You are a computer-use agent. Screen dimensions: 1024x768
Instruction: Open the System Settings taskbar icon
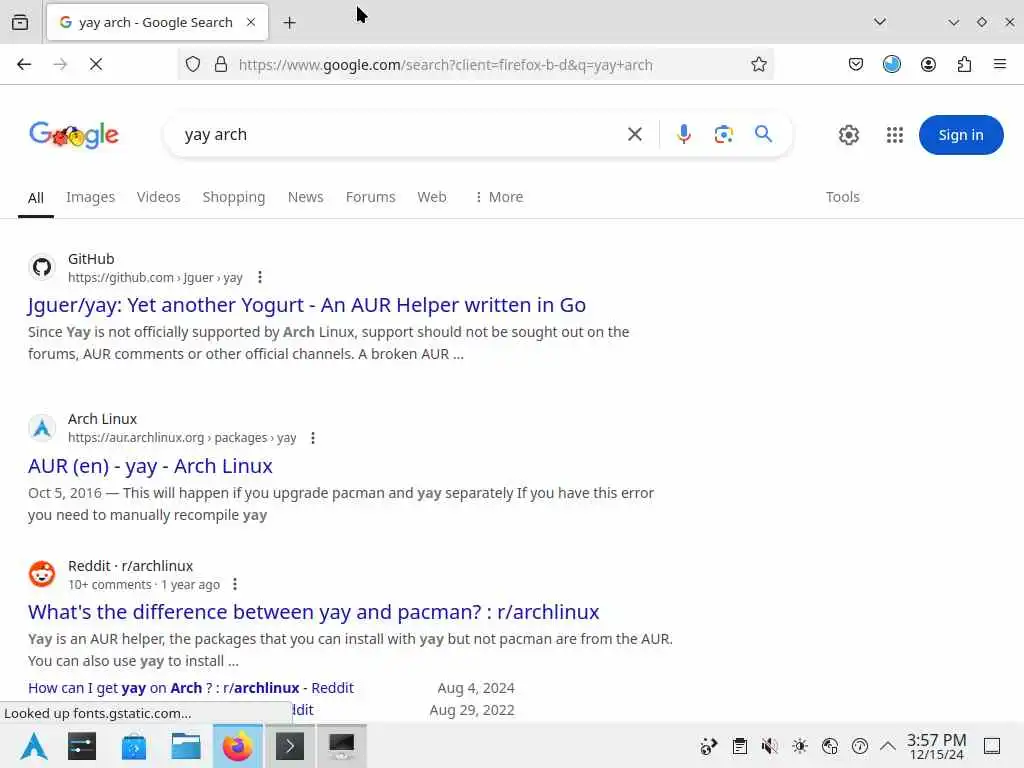(82, 746)
